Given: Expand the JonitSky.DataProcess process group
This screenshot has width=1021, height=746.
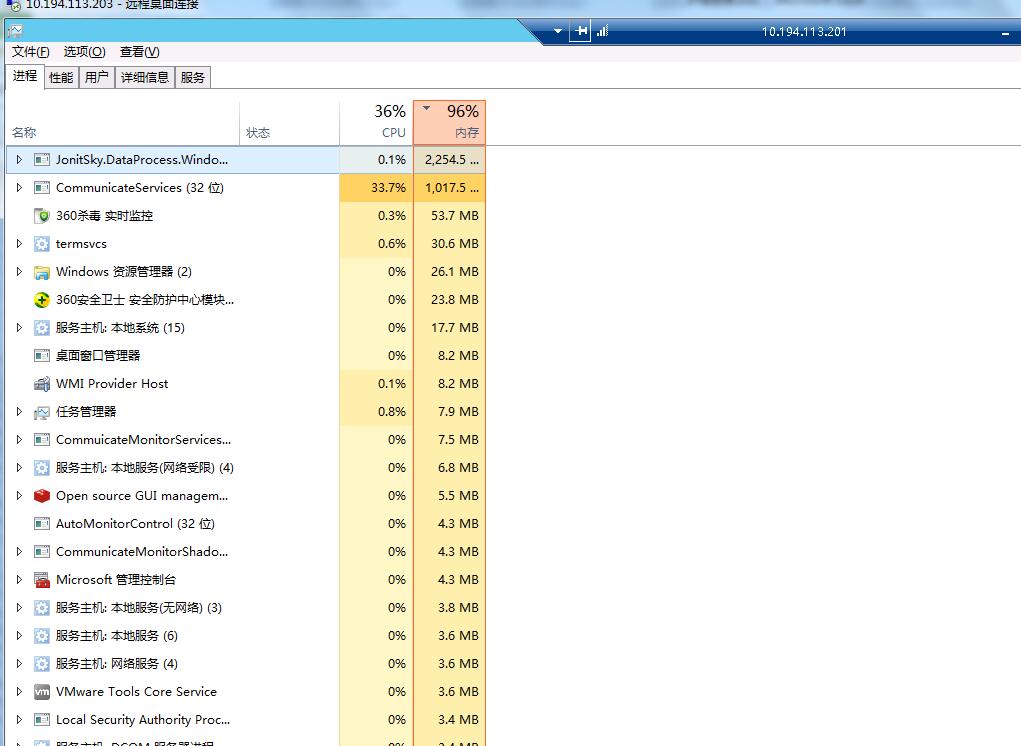Looking at the screenshot, I should (x=19, y=159).
